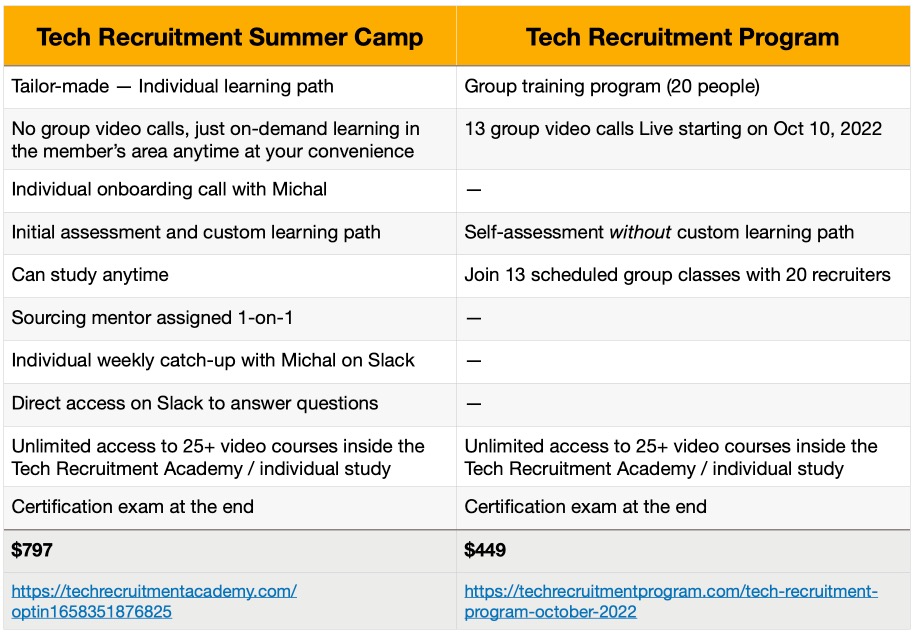The width and height of the screenshot is (915, 634).
Task: Click the Can study anytime cell
Action: pyautogui.click(x=230, y=276)
